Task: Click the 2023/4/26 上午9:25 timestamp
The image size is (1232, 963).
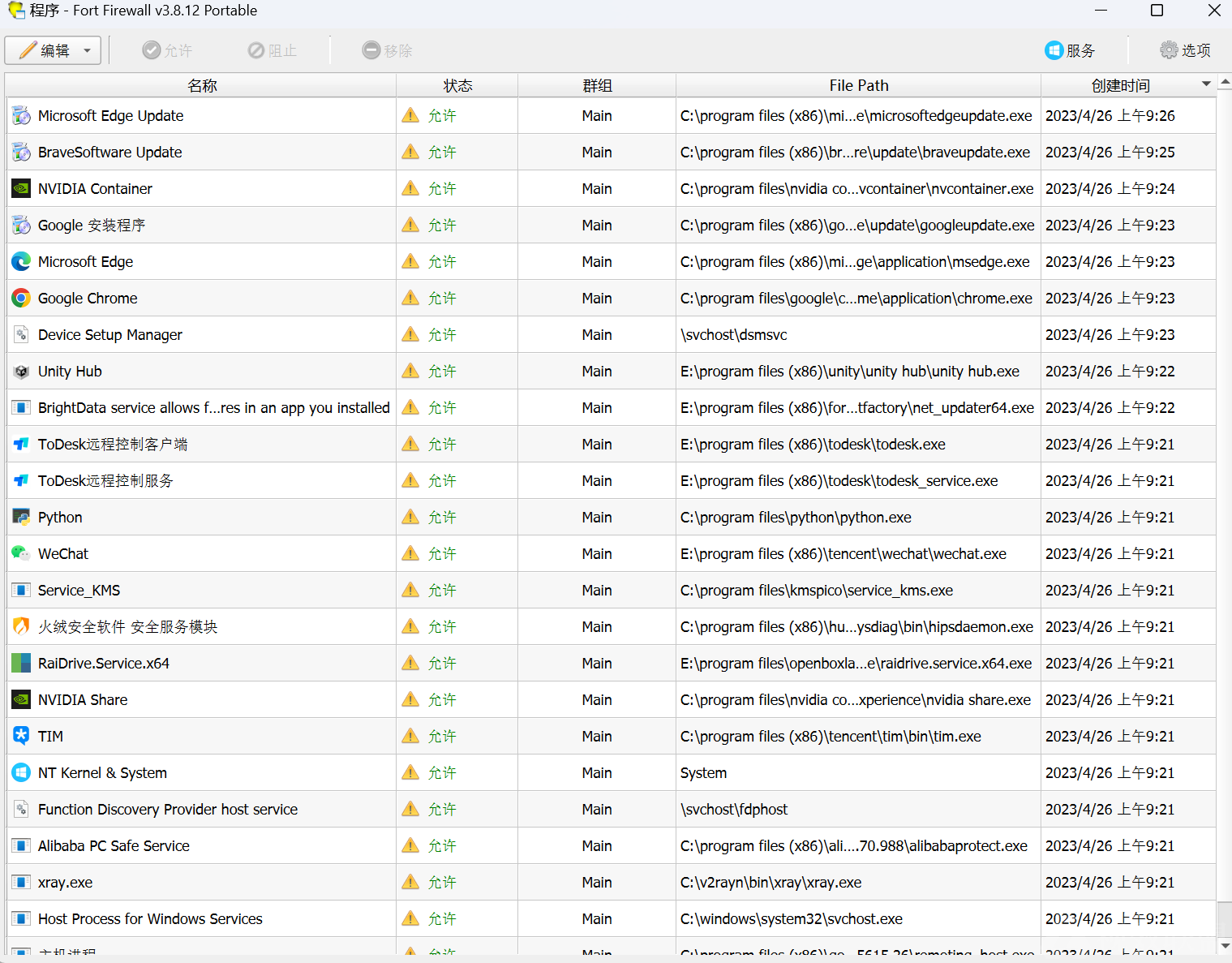Action: pos(1110,153)
